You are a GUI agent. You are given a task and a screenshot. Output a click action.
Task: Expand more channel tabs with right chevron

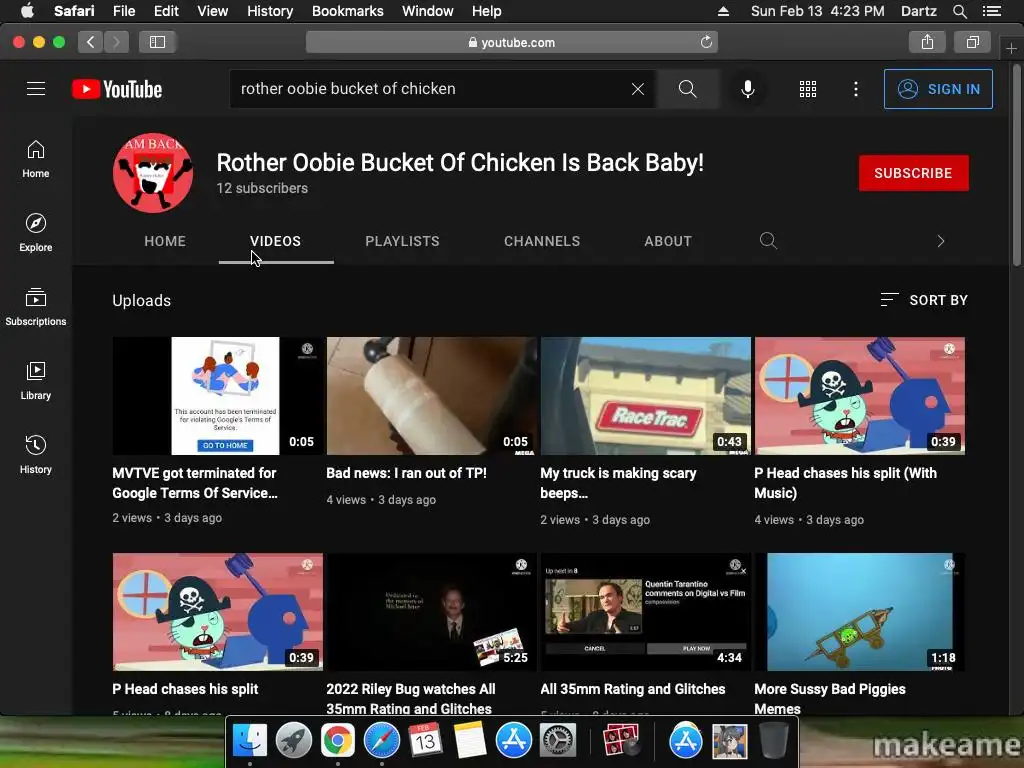pyautogui.click(x=940, y=241)
